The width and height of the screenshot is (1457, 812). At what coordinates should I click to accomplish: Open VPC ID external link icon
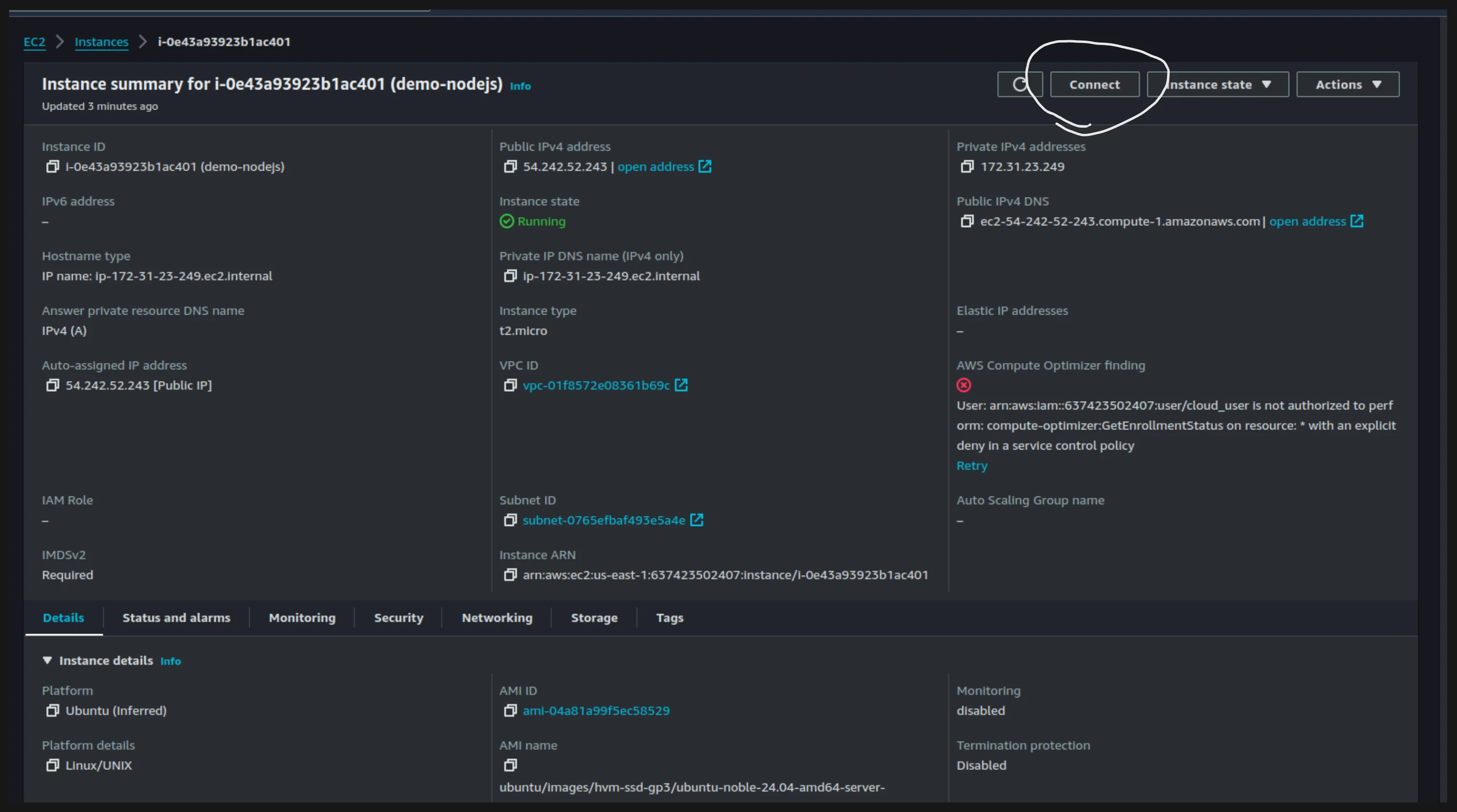pos(681,385)
